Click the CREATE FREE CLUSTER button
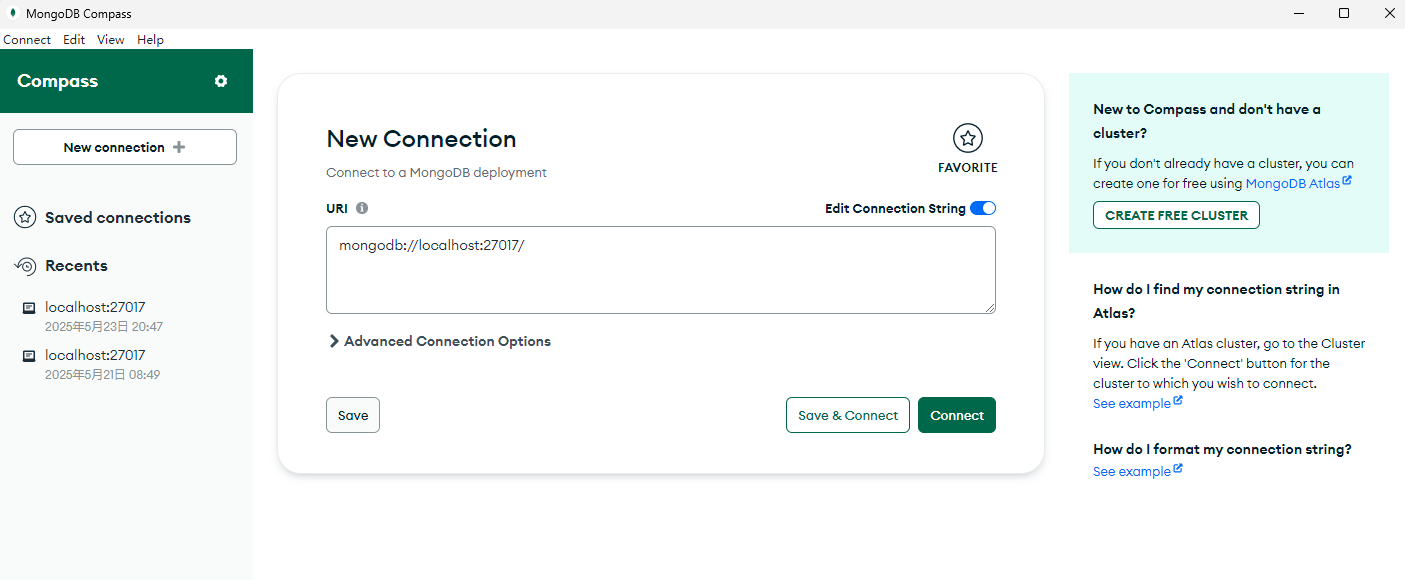 (1176, 215)
